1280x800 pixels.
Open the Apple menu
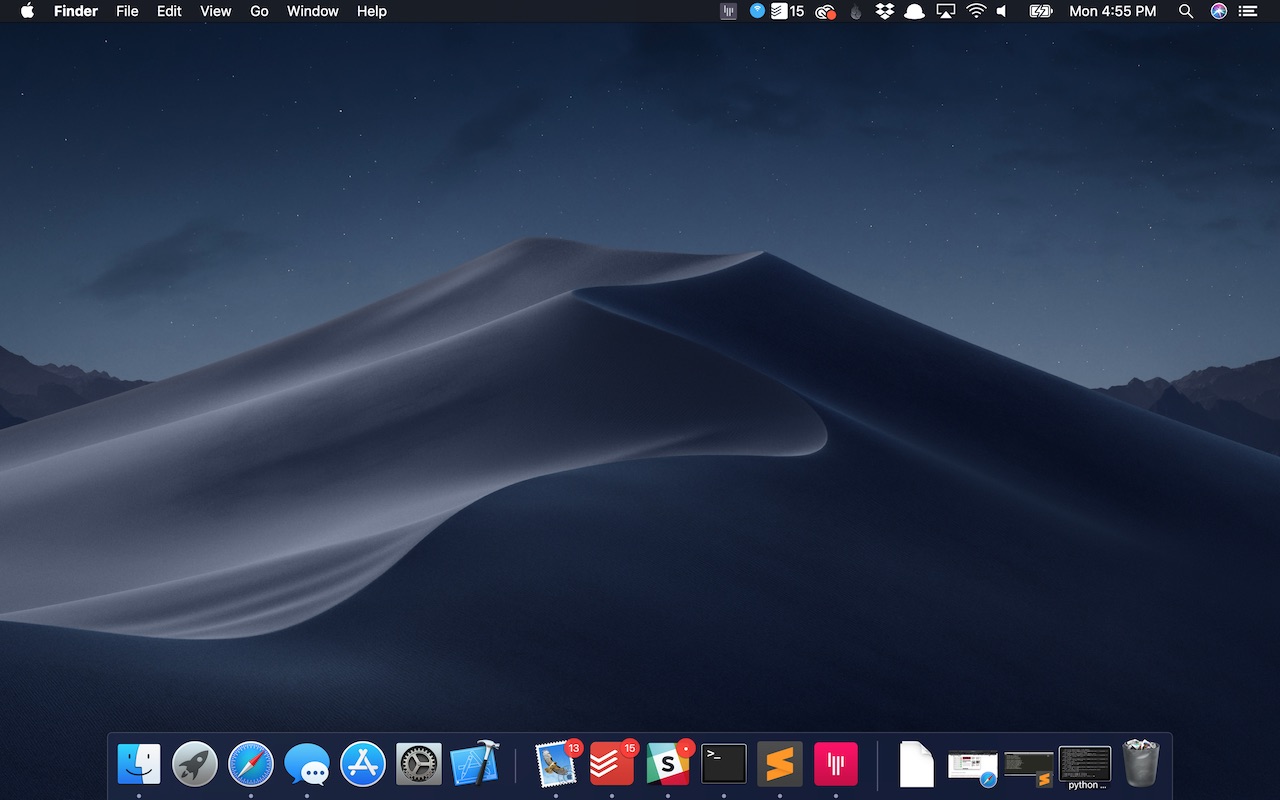coord(27,11)
